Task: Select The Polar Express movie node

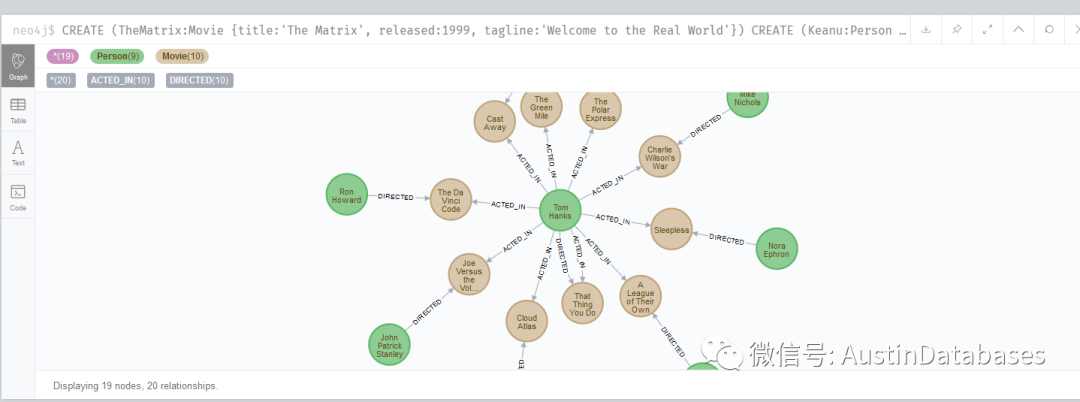Action: point(601,109)
